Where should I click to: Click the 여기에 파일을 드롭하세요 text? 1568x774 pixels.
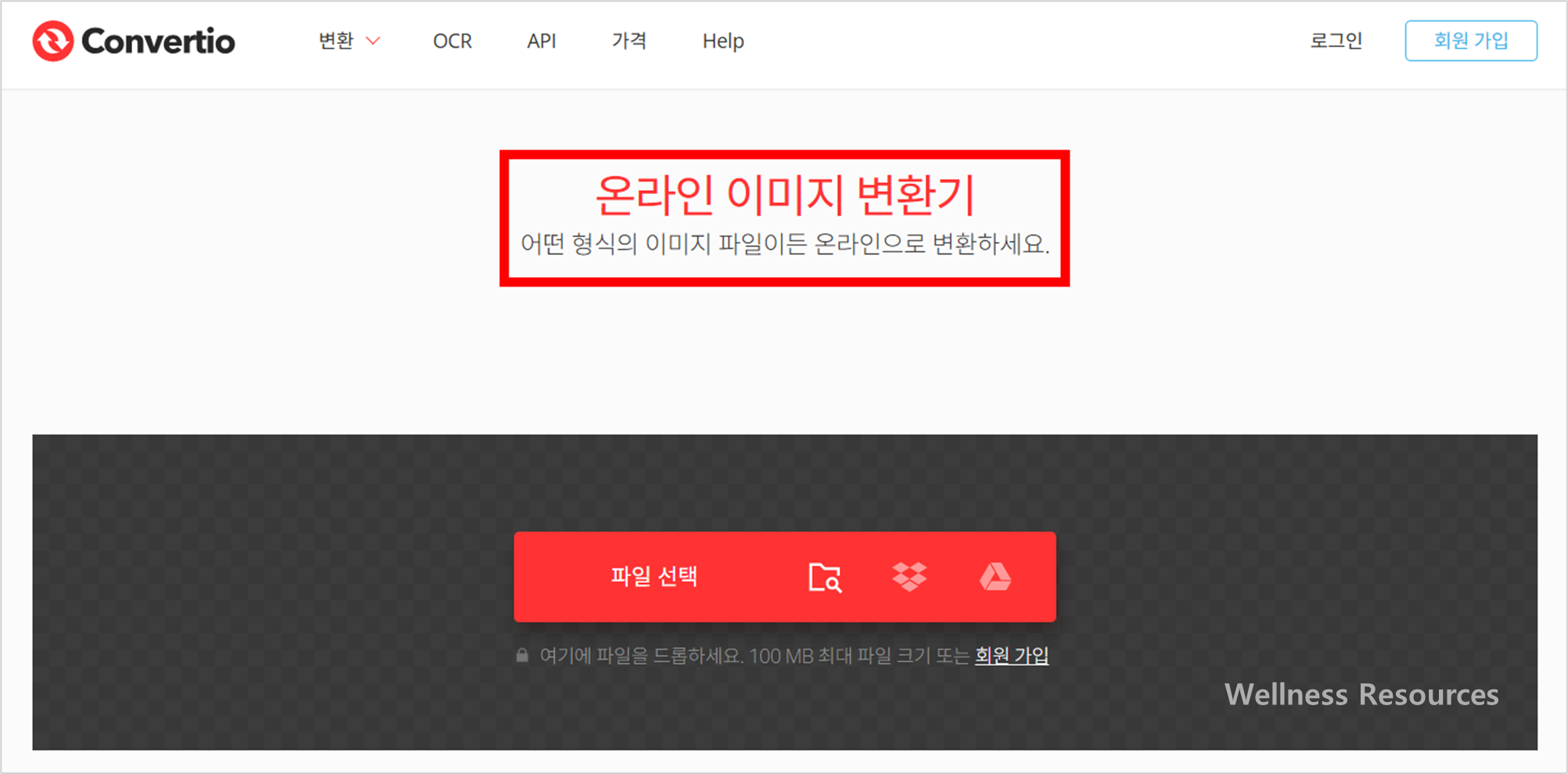[641, 656]
